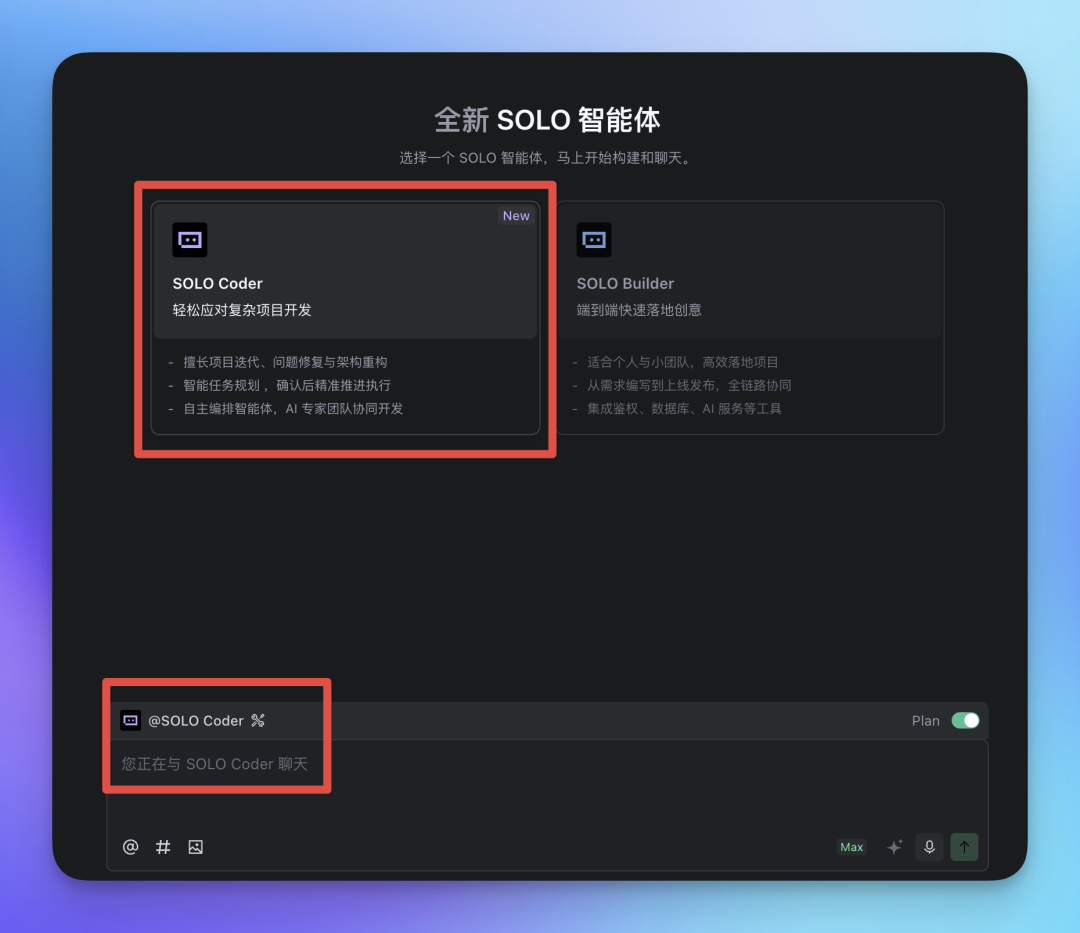This screenshot has height=933, width=1080.
Task: Expand the SOLO Coder card details
Action: 347,384
